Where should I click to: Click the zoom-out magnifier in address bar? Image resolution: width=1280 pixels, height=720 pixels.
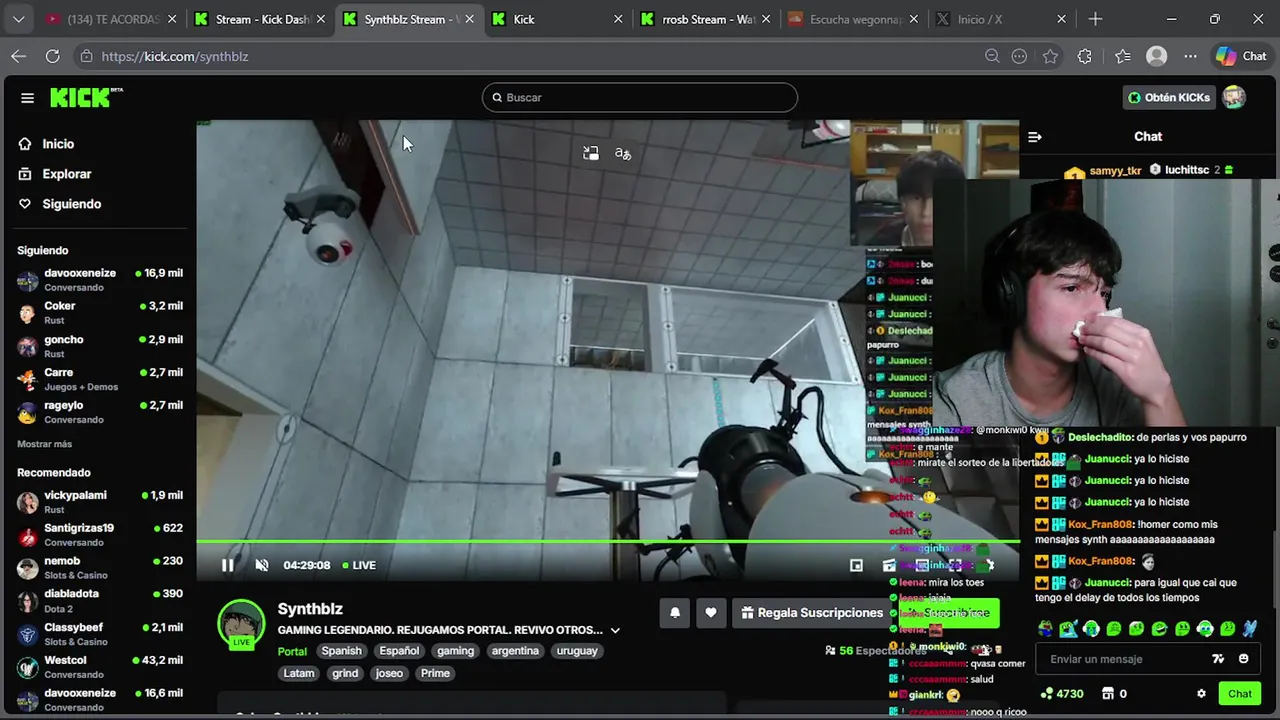click(x=992, y=56)
